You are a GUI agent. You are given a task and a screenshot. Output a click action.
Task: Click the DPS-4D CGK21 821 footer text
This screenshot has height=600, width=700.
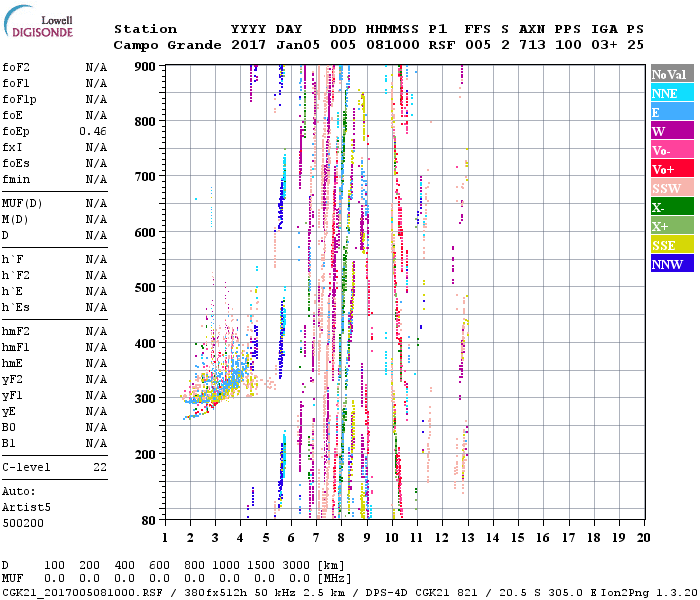(421, 593)
